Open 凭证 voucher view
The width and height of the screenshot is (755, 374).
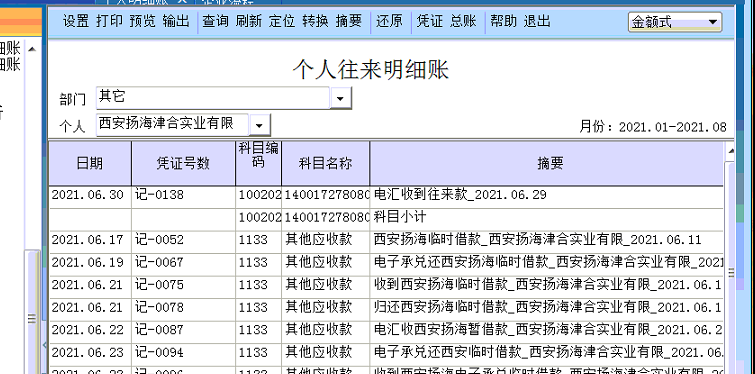click(x=430, y=21)
